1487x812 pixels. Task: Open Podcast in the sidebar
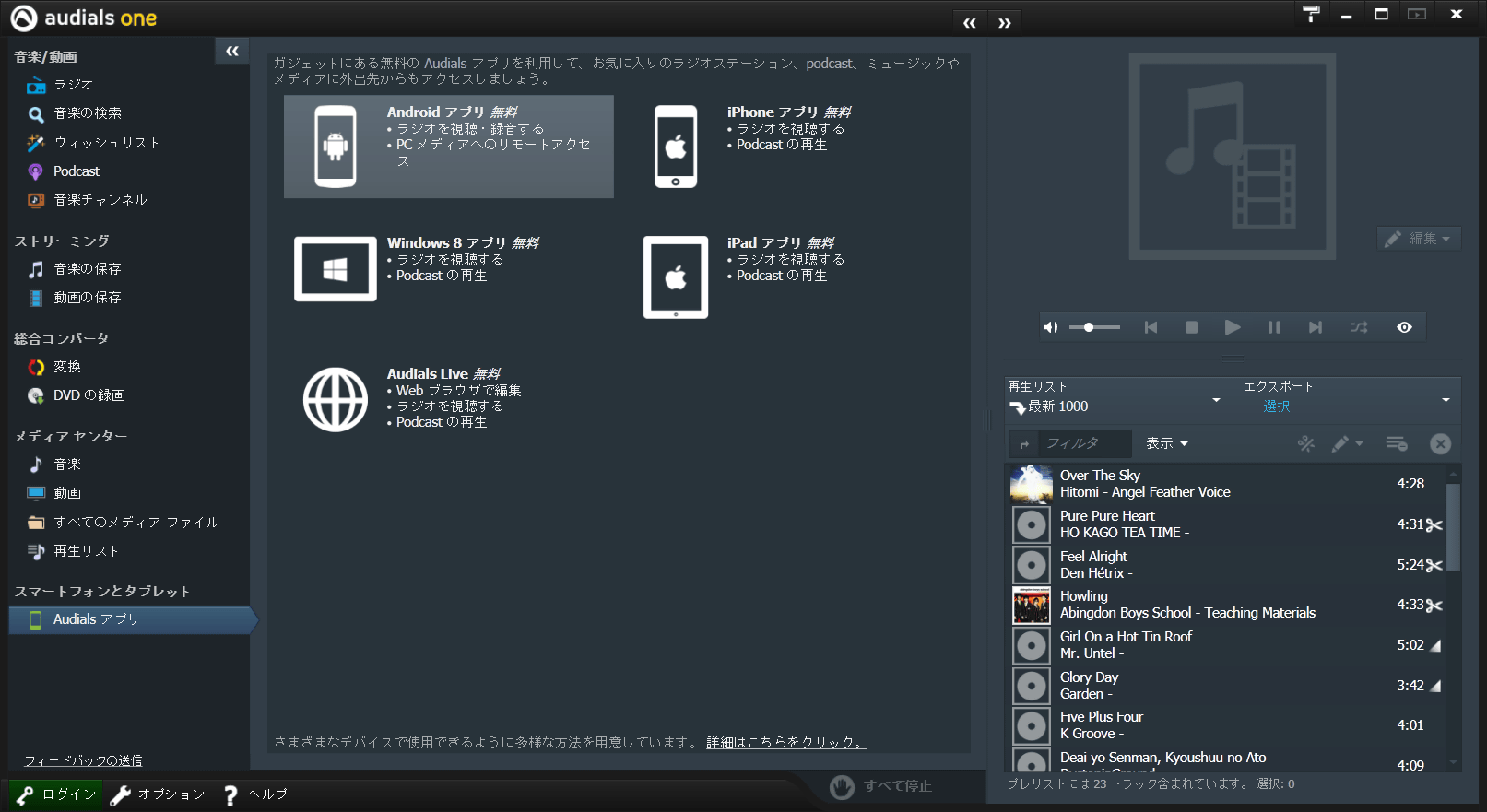pos(76,171)
